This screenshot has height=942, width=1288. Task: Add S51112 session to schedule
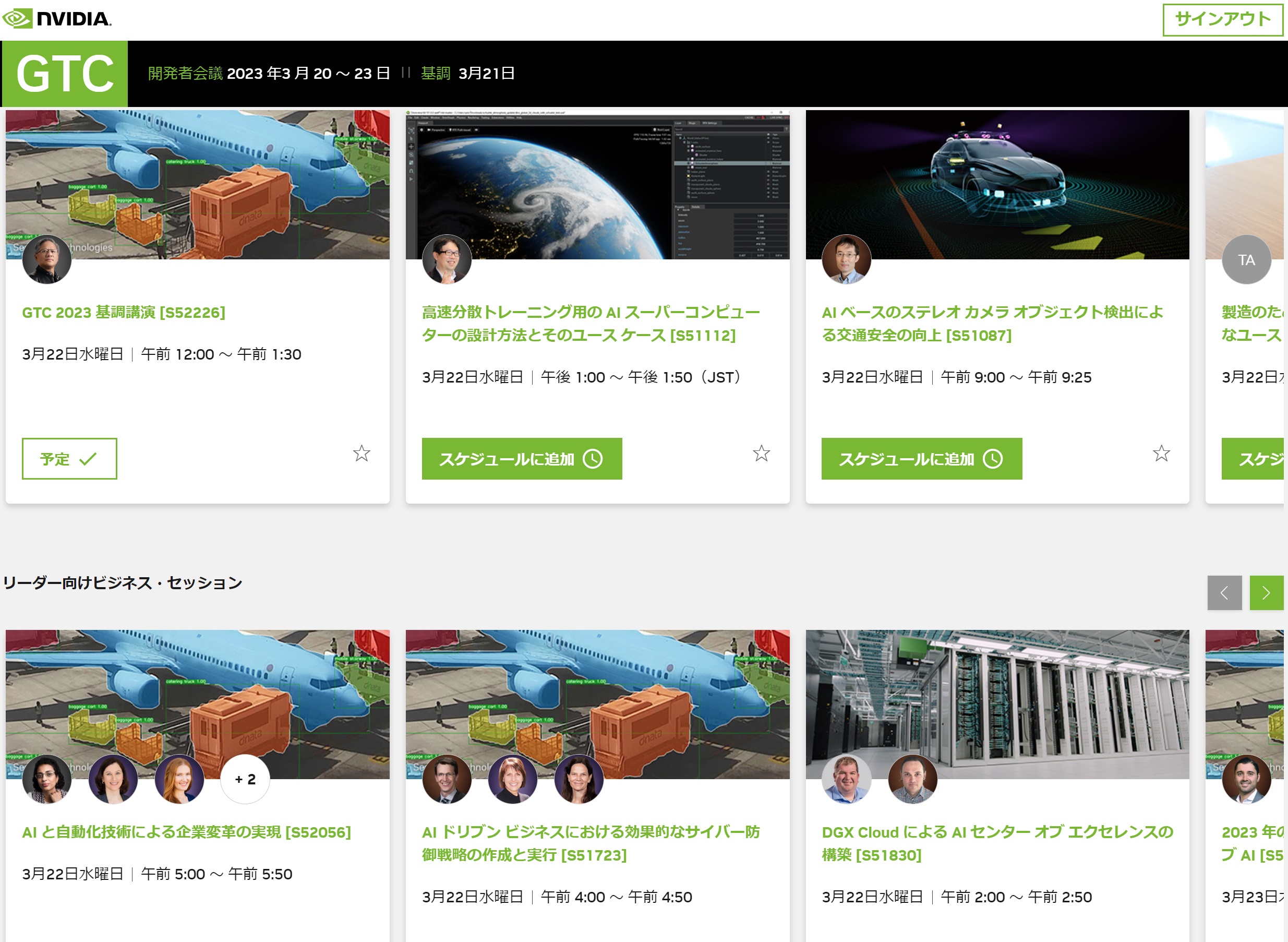click(522, 458)
